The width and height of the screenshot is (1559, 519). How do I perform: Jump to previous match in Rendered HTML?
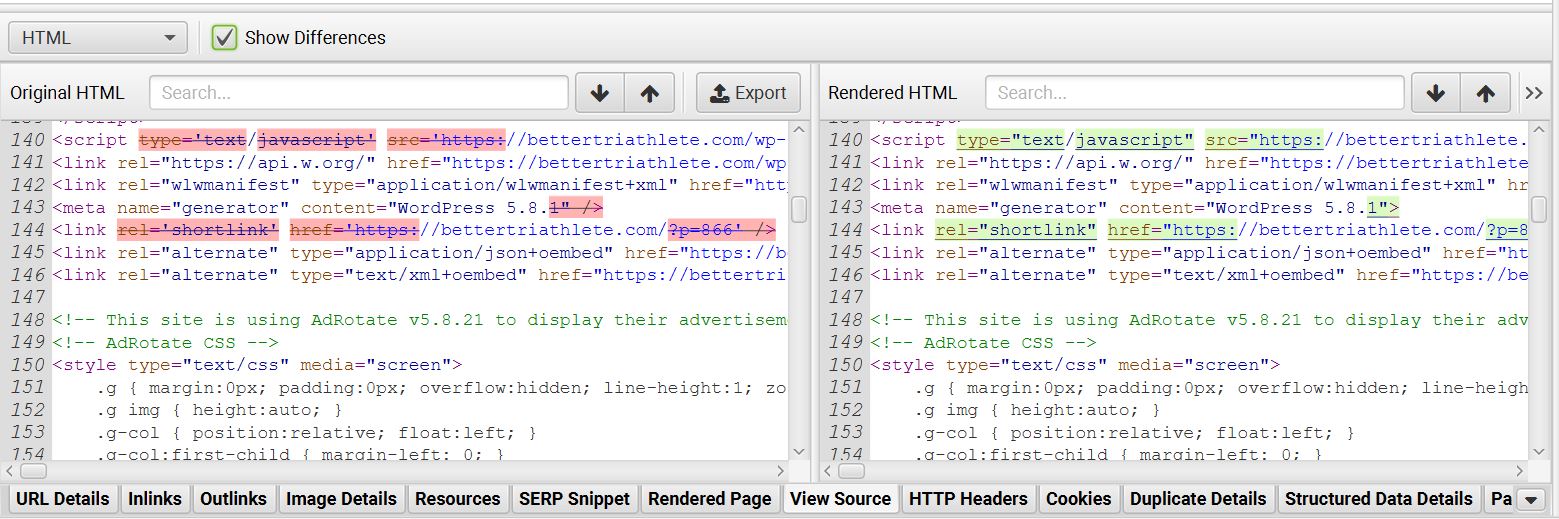(x=1486, y=93)
